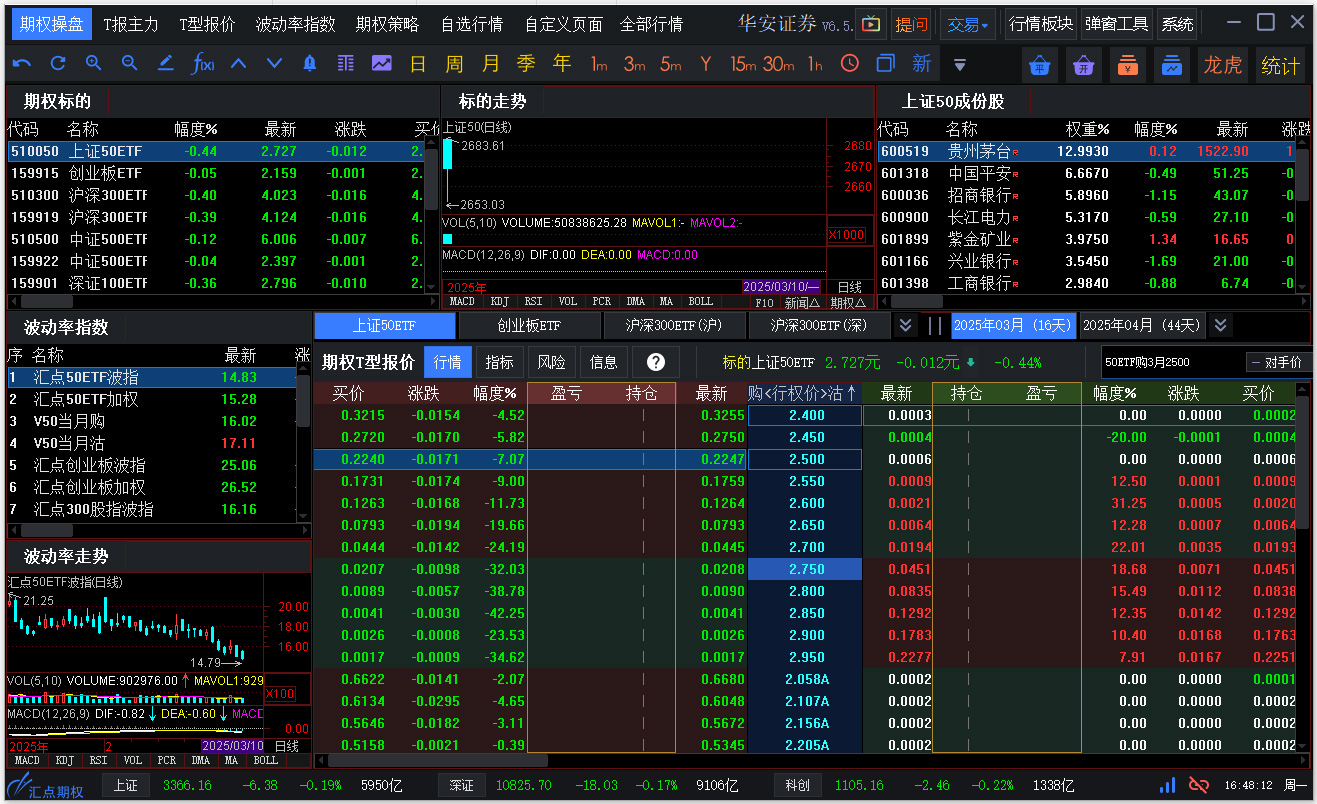Open the 弹窗工具 menu
Screen dimensions: 1317x804
tap(1117, 24)
